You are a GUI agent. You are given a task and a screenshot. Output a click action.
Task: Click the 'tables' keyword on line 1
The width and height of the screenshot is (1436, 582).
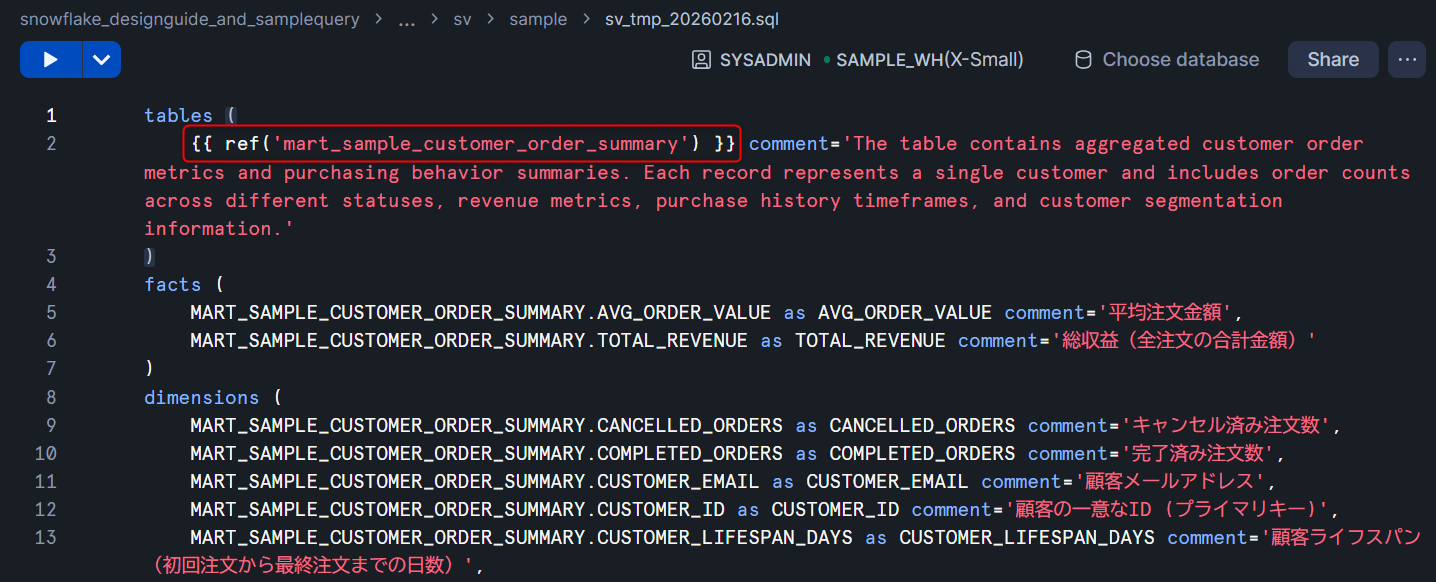pos(179,115)
